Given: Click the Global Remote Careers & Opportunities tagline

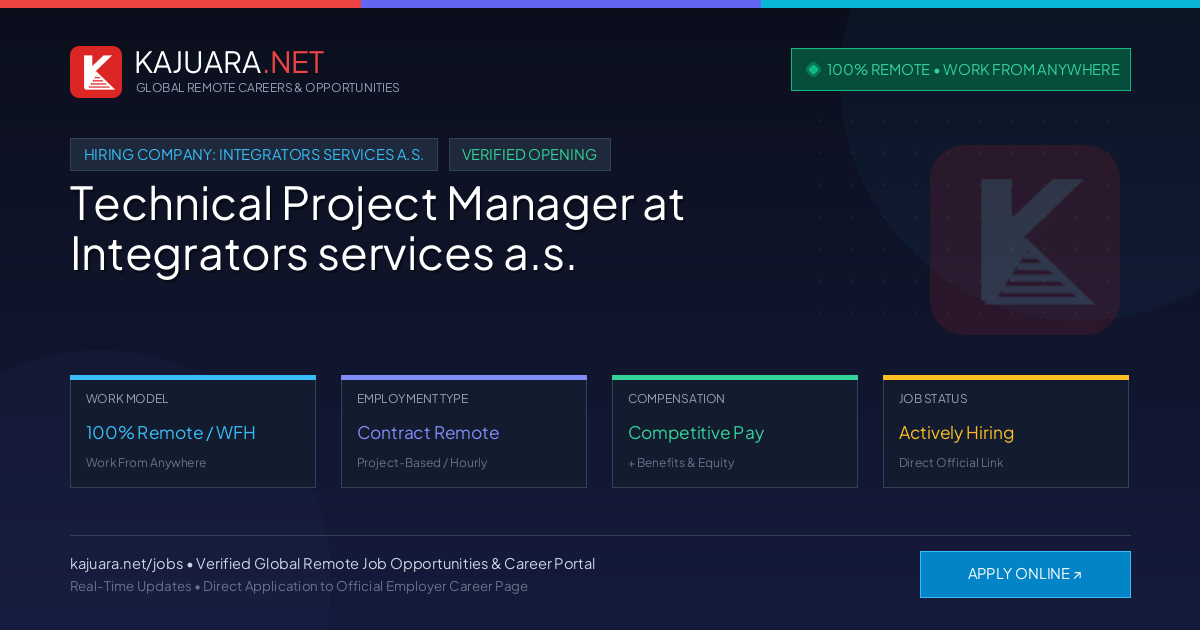Looking at the screenshot, I should coord(268,88).
